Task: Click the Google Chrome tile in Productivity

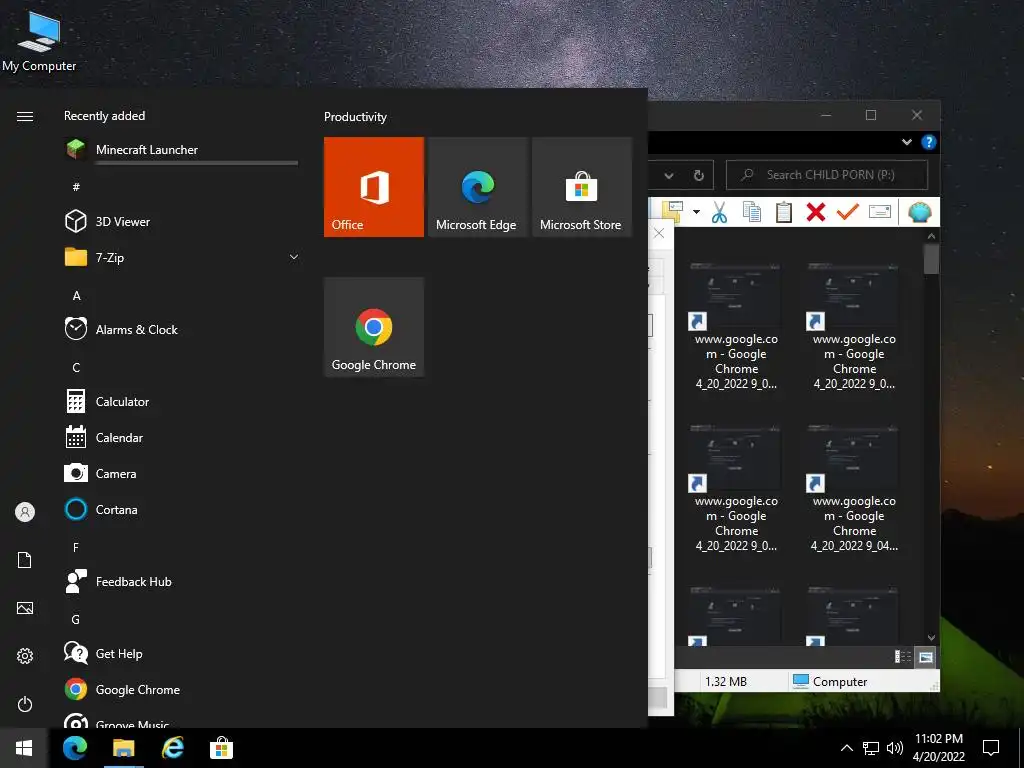Action: tap(374, 327)
